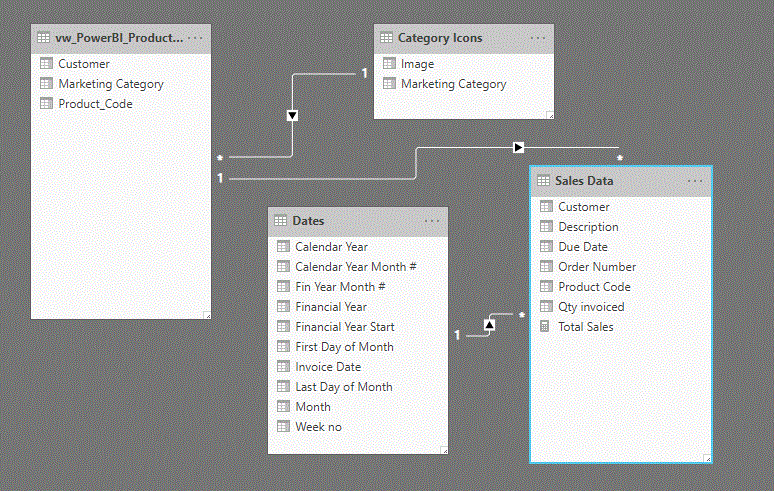Click resize handle of vw_PowerBI_Product table

click(x=207, y=315)
